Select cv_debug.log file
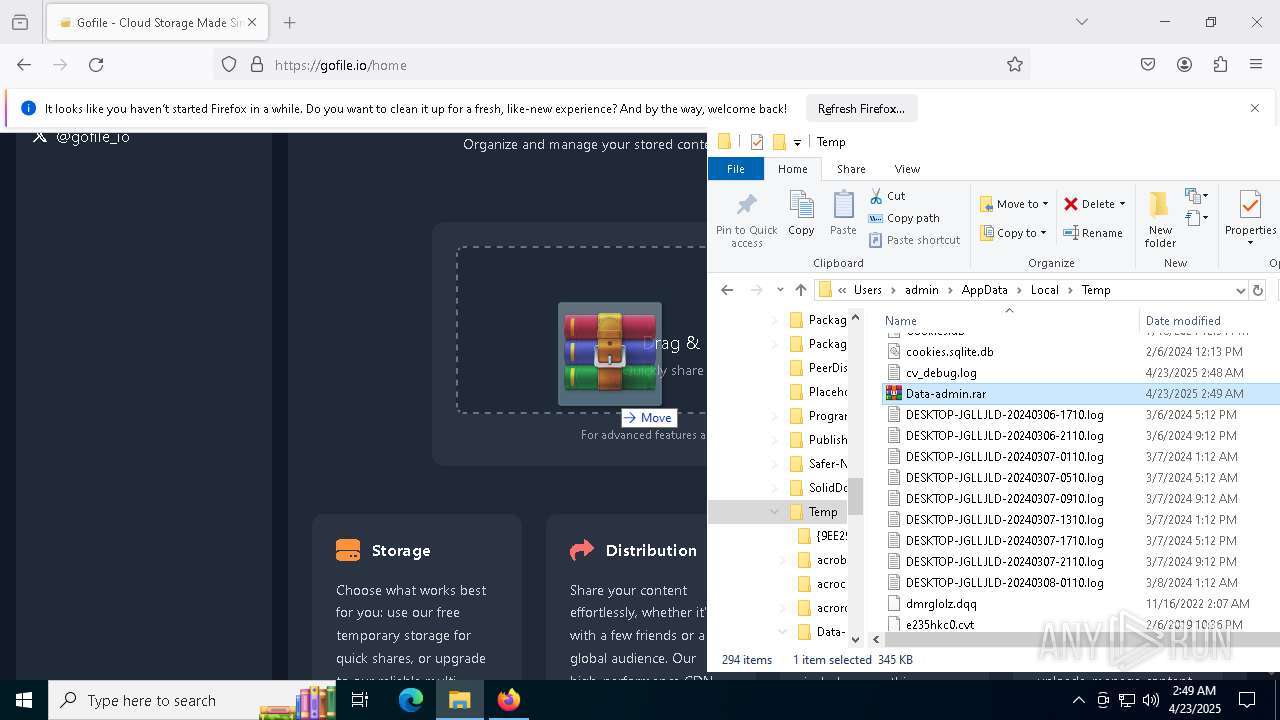The height and width of the screenshot is (720, 1280). tap(941, 373)
